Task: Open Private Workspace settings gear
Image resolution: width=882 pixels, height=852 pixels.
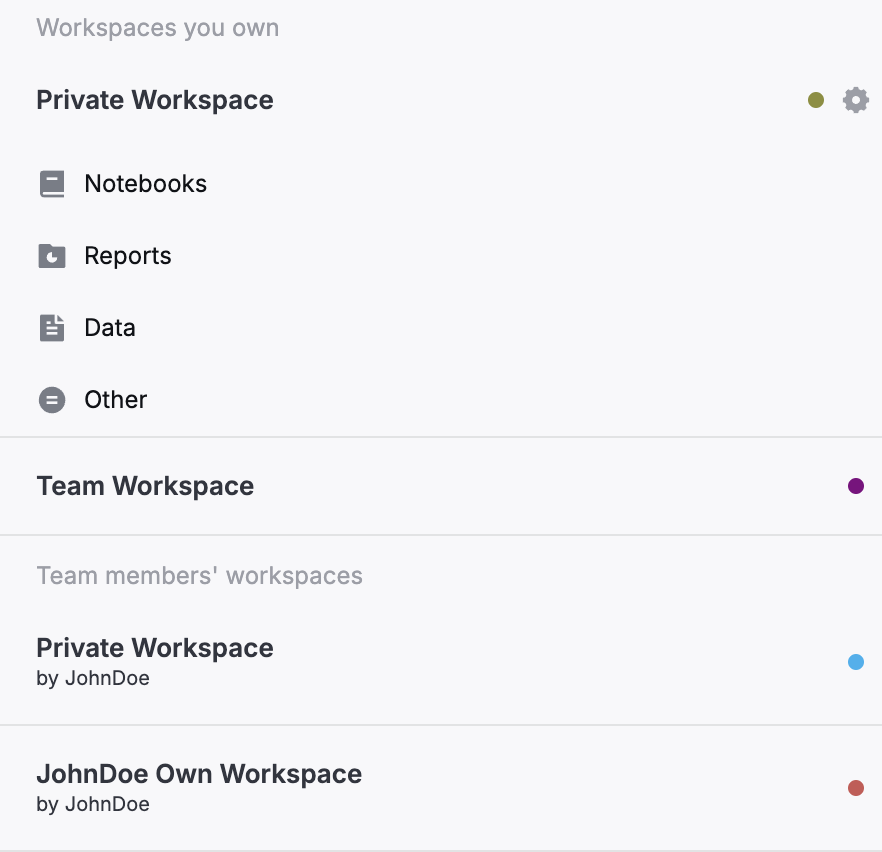Action: (856, 99)
